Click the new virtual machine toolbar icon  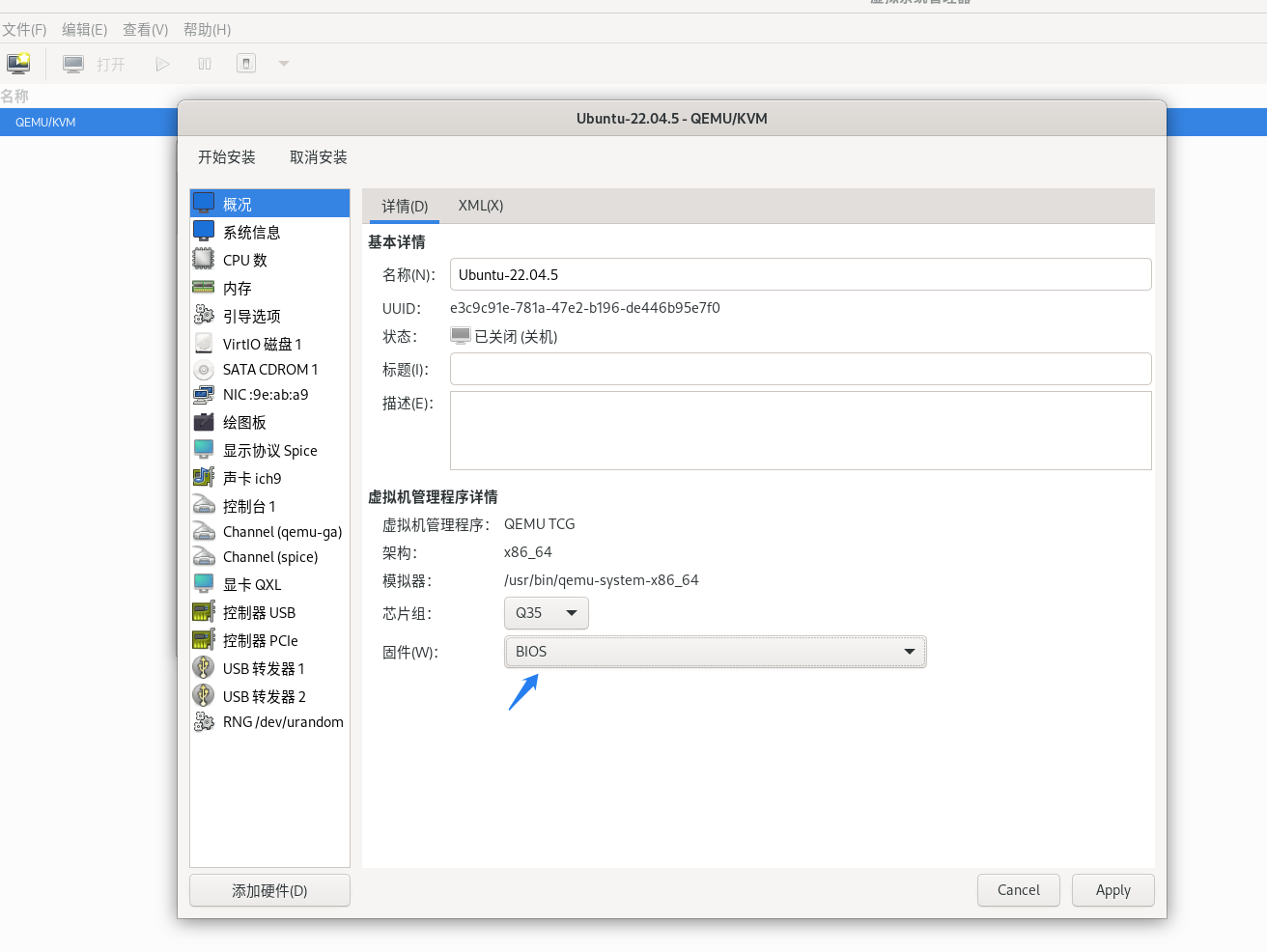coord(18,64)
